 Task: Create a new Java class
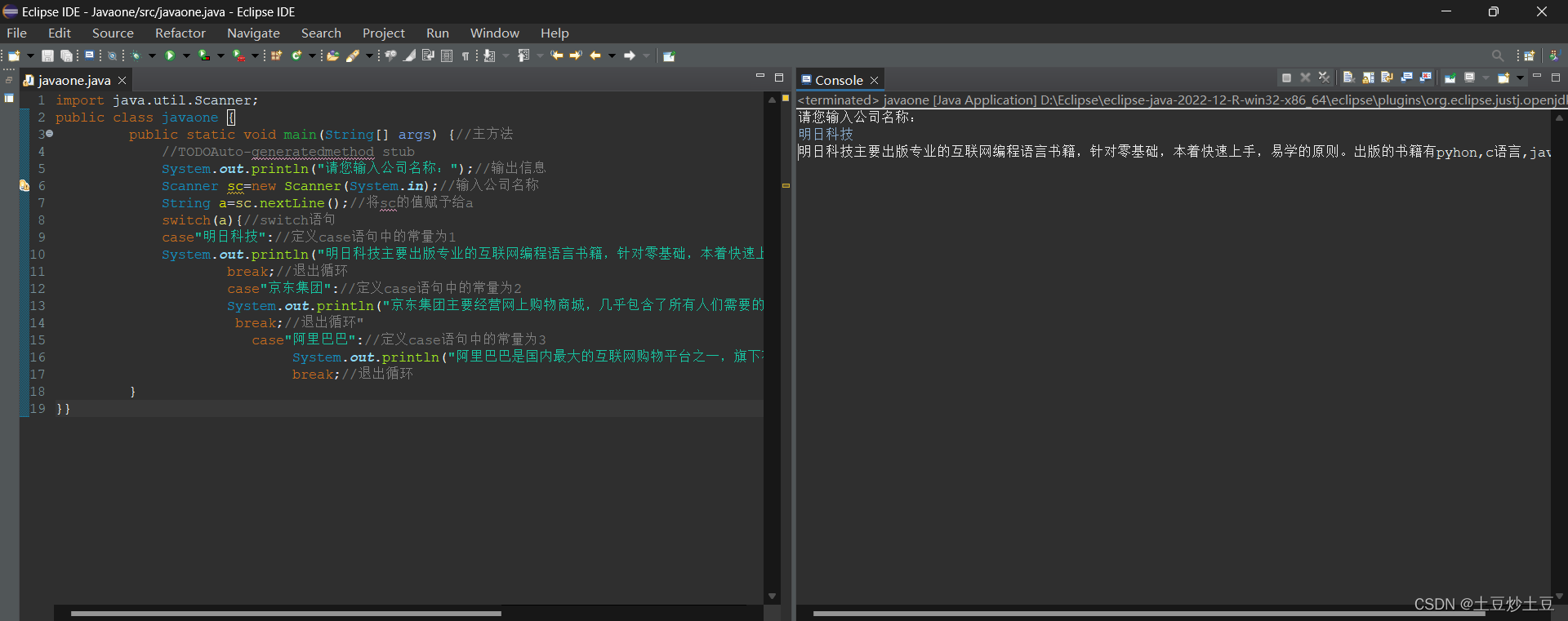click(x=296, y=55)
